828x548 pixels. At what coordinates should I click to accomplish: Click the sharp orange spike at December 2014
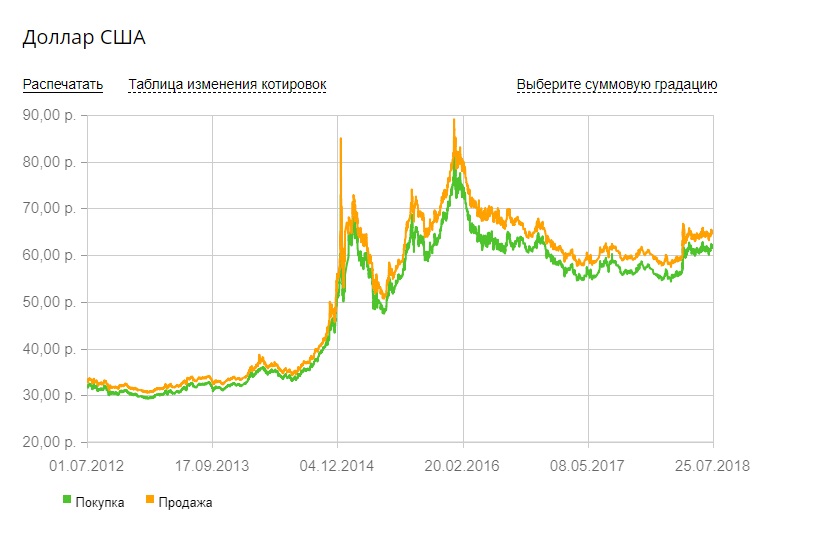click(x=341, y=140)
